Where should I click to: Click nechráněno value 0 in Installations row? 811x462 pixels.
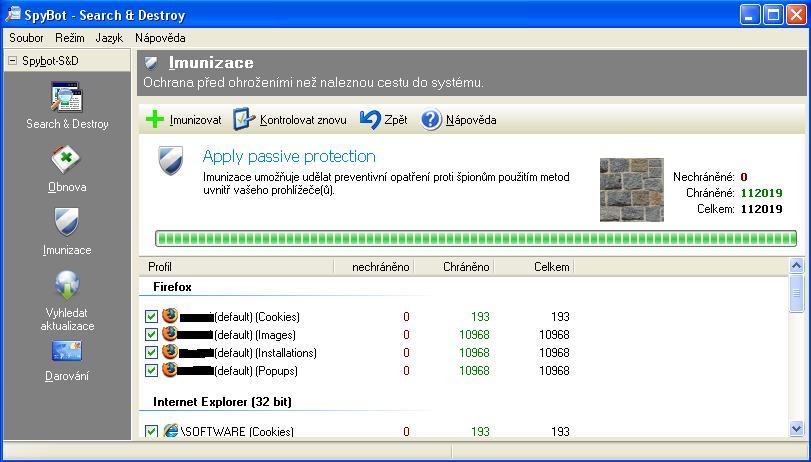406,353
